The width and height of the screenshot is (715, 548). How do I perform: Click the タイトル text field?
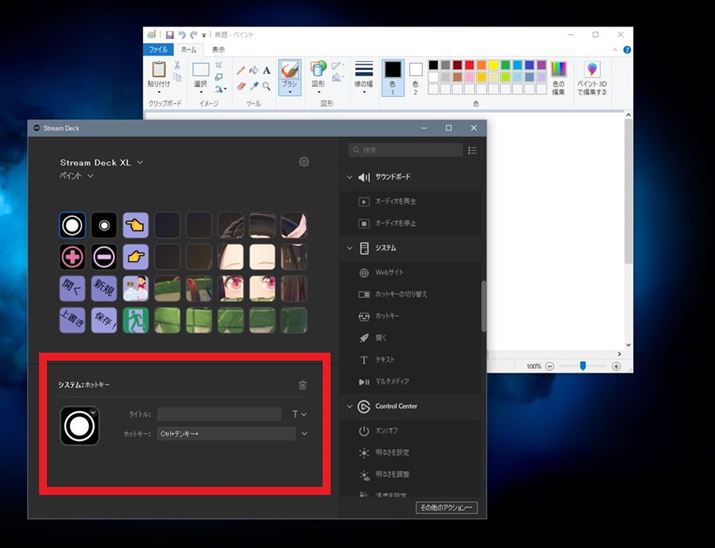pyautogui.click(x=219, y=414)
